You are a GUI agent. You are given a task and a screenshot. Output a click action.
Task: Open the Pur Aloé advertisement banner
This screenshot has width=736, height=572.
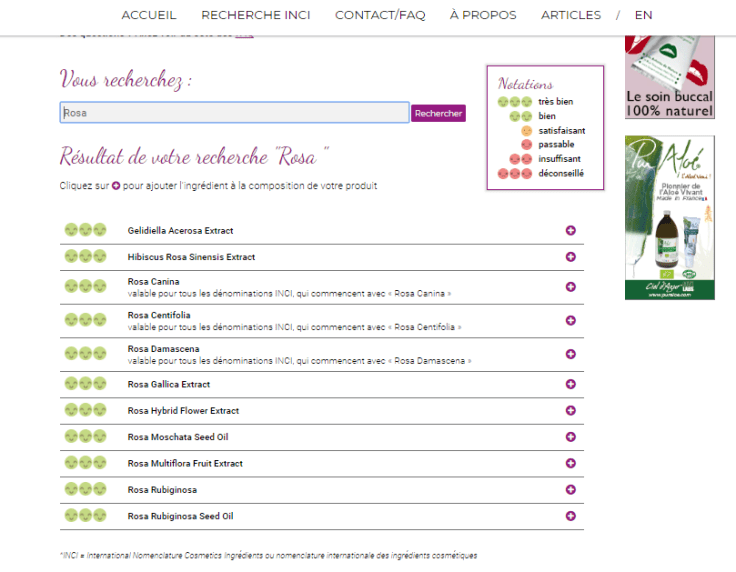[x=669, y=217]
